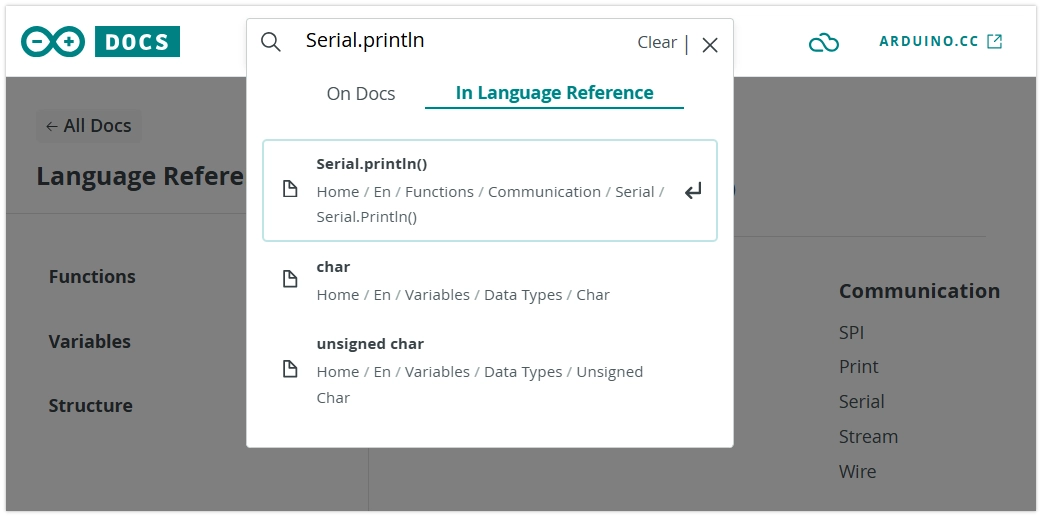The height and width of the screenshot is (517, 1042).
Task: Expand the Structure sidebar section
Action: pyautogui.click(x=91, y=406)
